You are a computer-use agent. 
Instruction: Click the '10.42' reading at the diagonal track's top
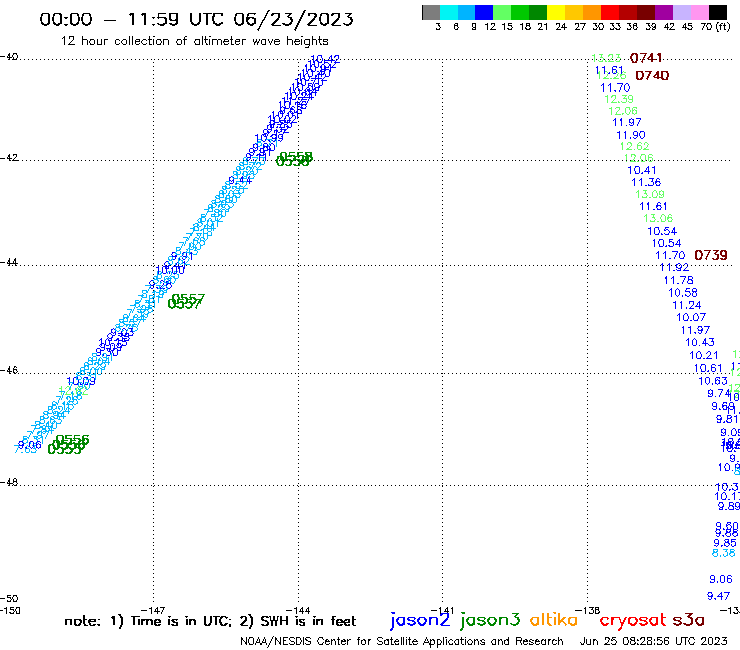click(x=325, y=60)
